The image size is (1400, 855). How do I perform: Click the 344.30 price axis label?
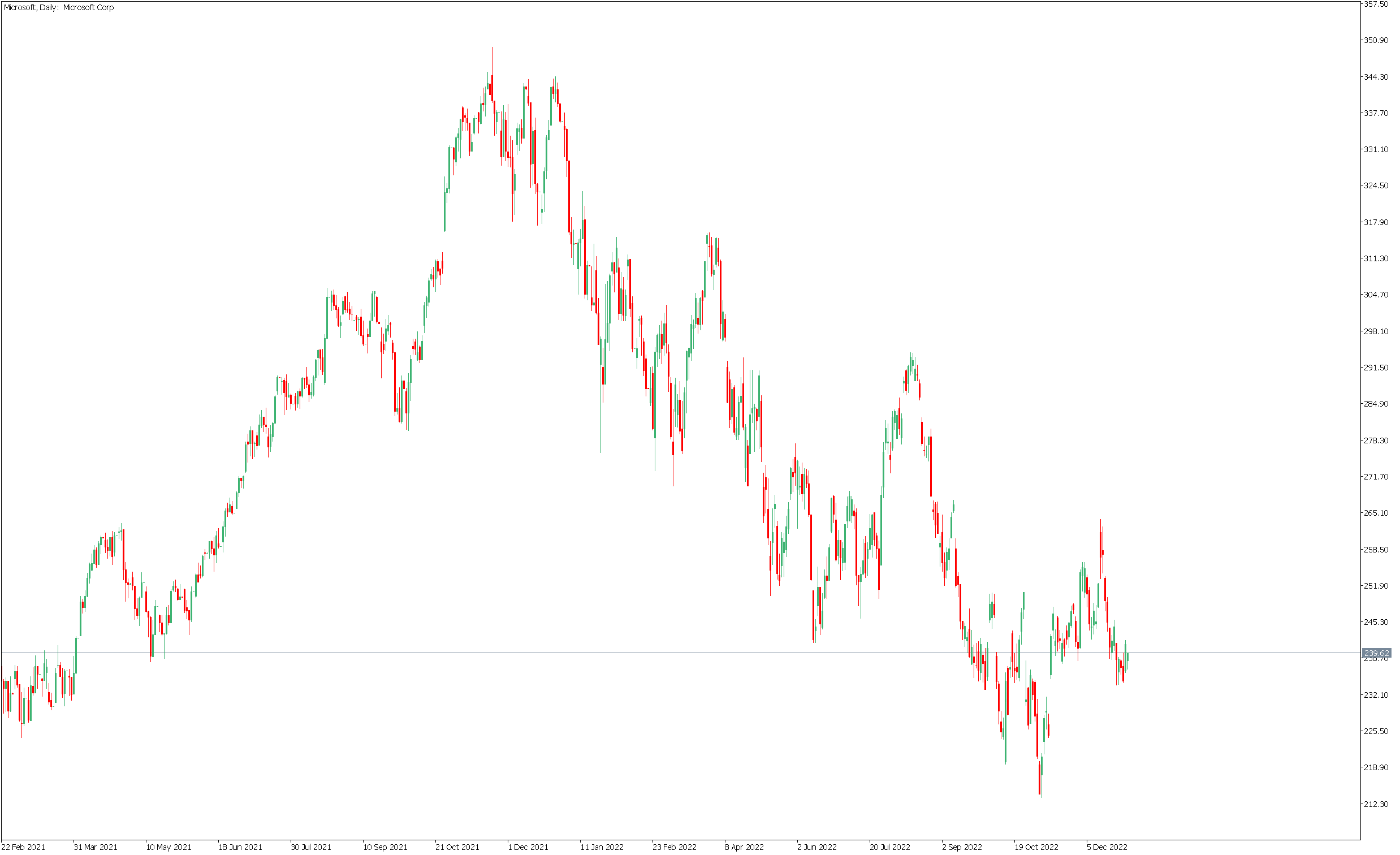(1376, 77)
